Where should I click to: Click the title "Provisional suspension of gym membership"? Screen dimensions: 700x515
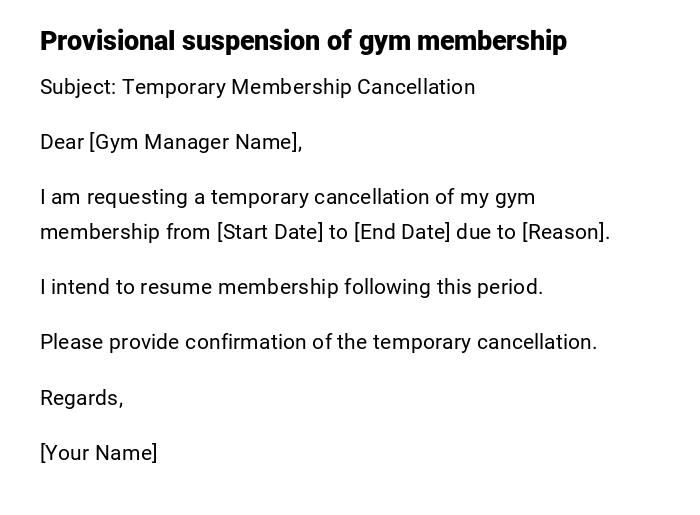pyautogui.click(x=303, y=41)
